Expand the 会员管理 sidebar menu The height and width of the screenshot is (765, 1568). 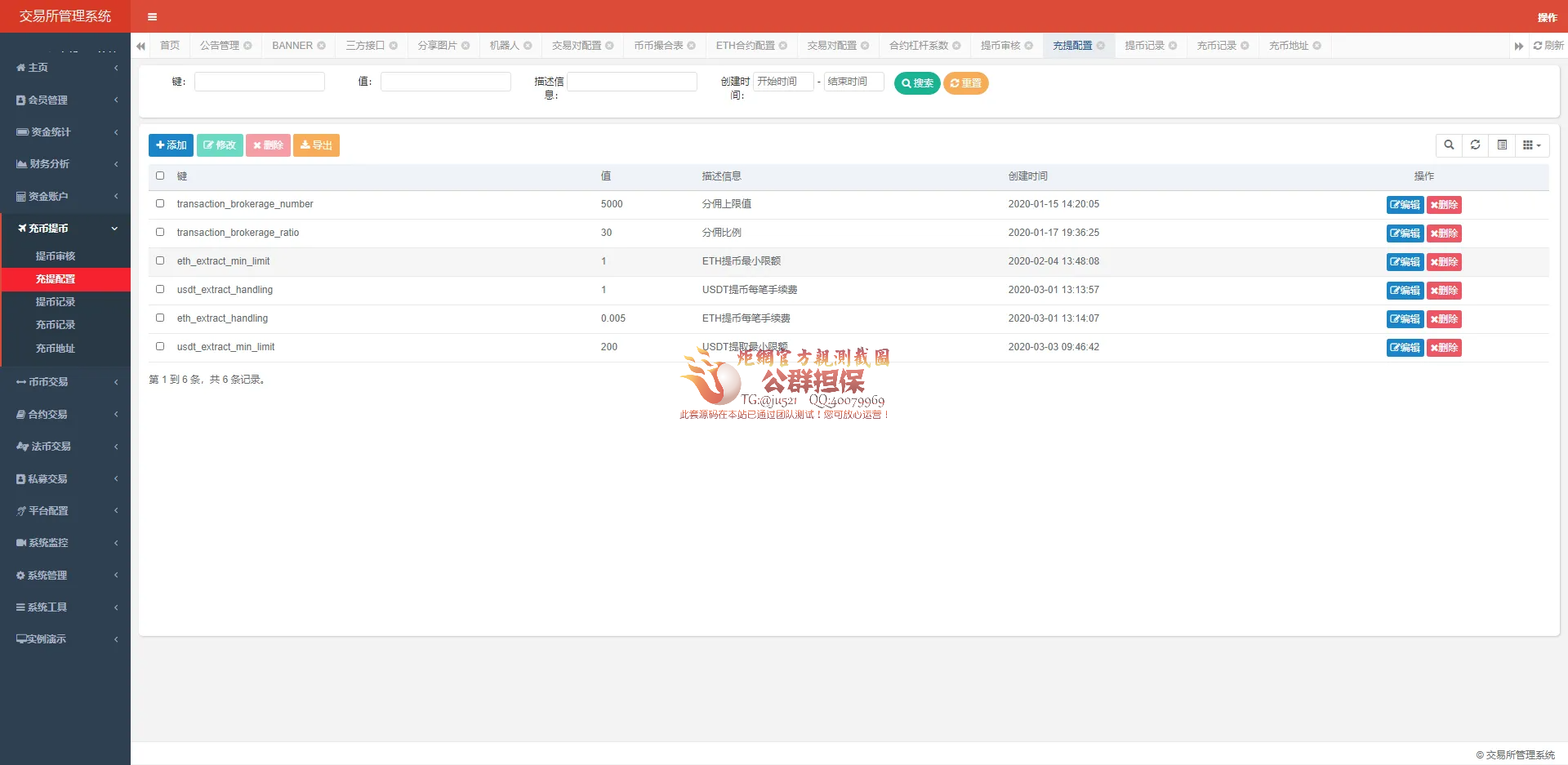coord(65,100)
